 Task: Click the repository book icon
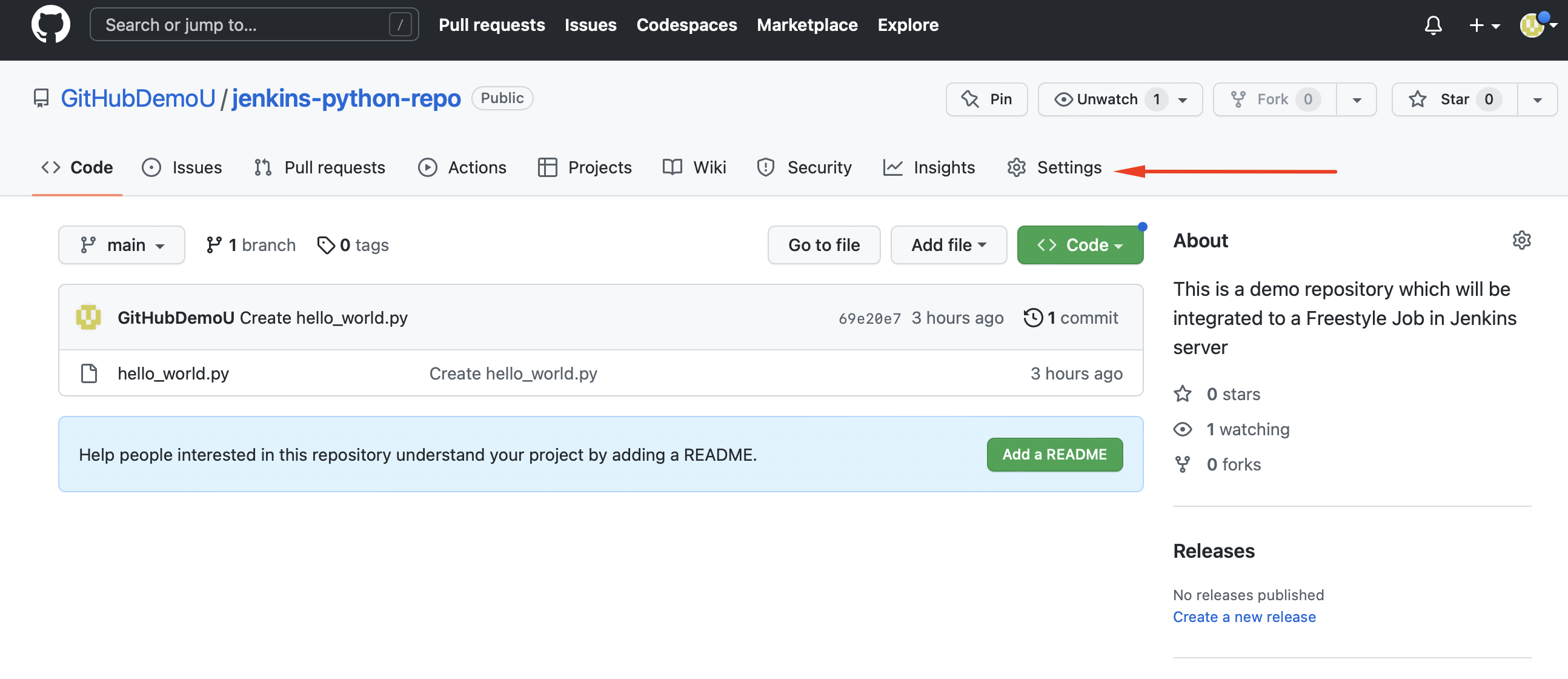tap(41, 98)
